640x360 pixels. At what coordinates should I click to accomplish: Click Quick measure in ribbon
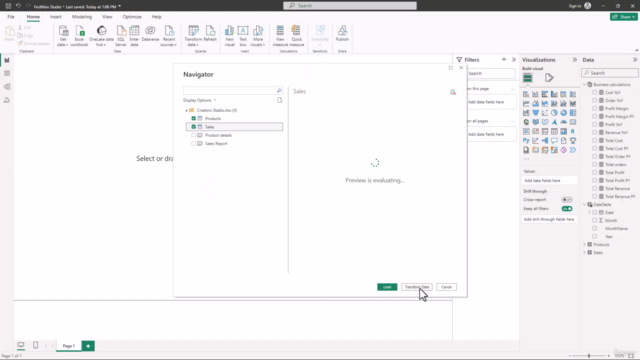(297, 36)
